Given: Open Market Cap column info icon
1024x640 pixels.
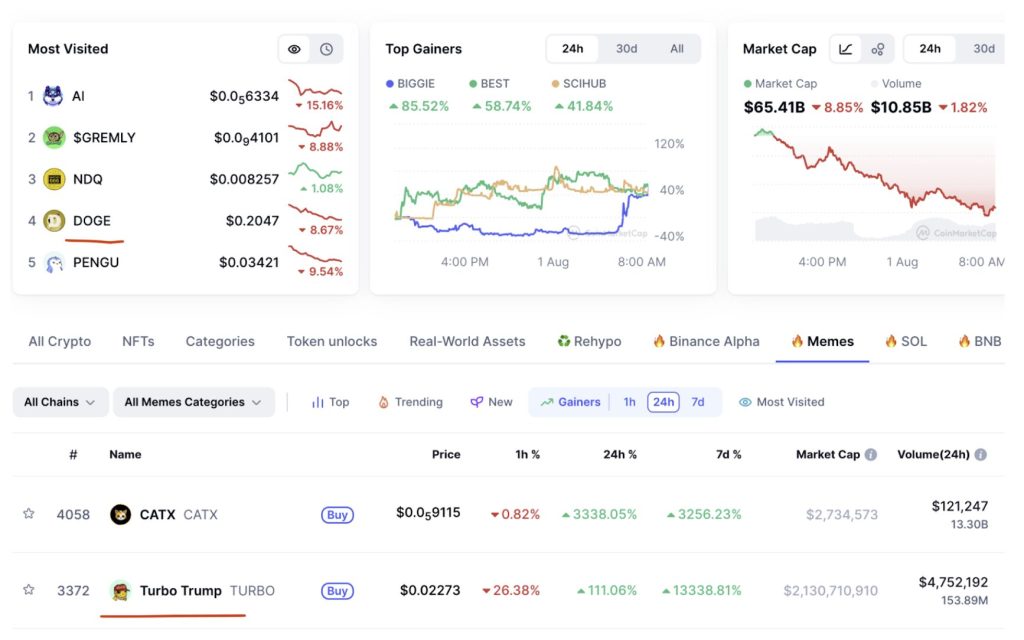Looking at the screenshot, I should 871,455.
